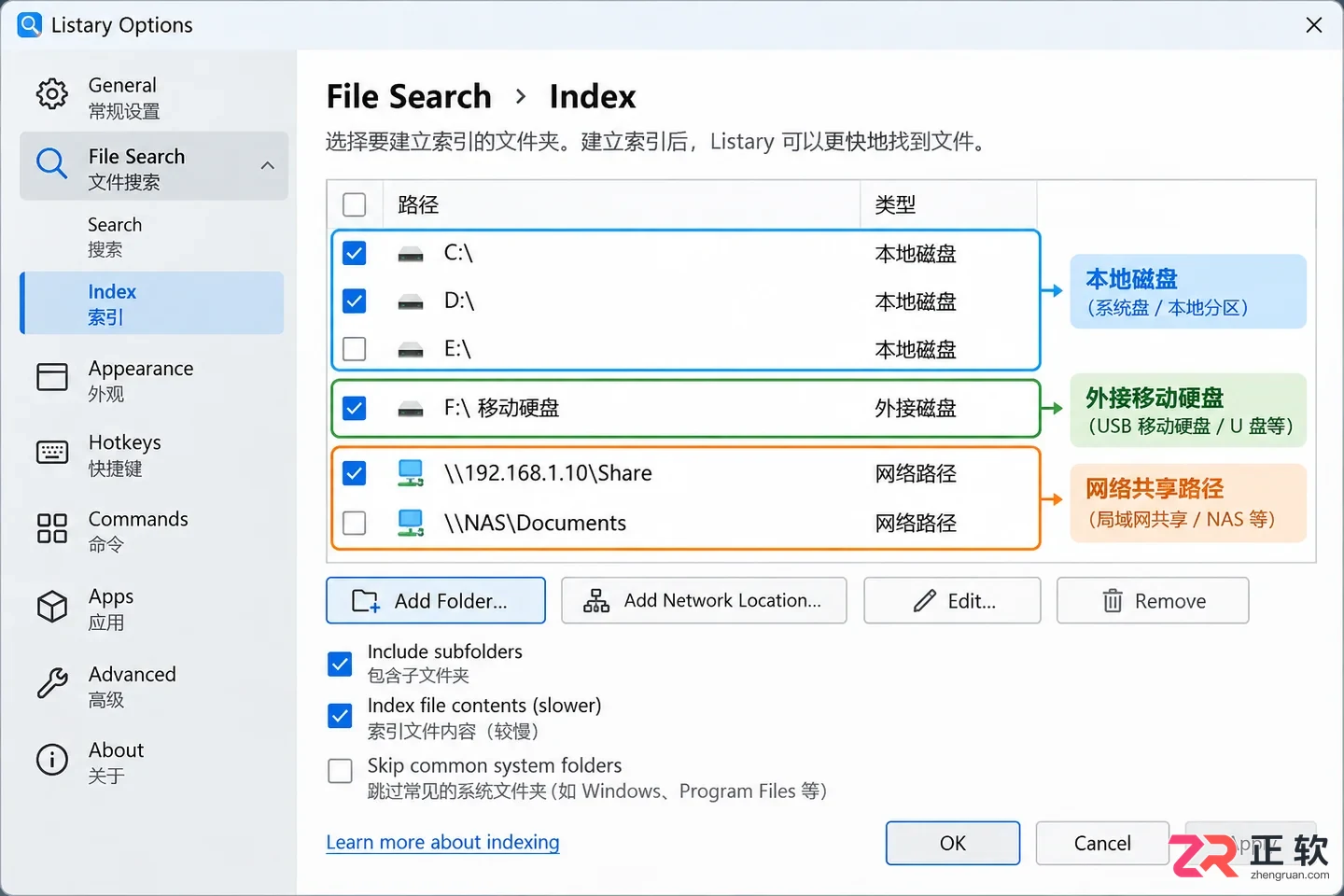
Task: Click the \\192.168.1.10\Share network icon
Action: (411, 473)
